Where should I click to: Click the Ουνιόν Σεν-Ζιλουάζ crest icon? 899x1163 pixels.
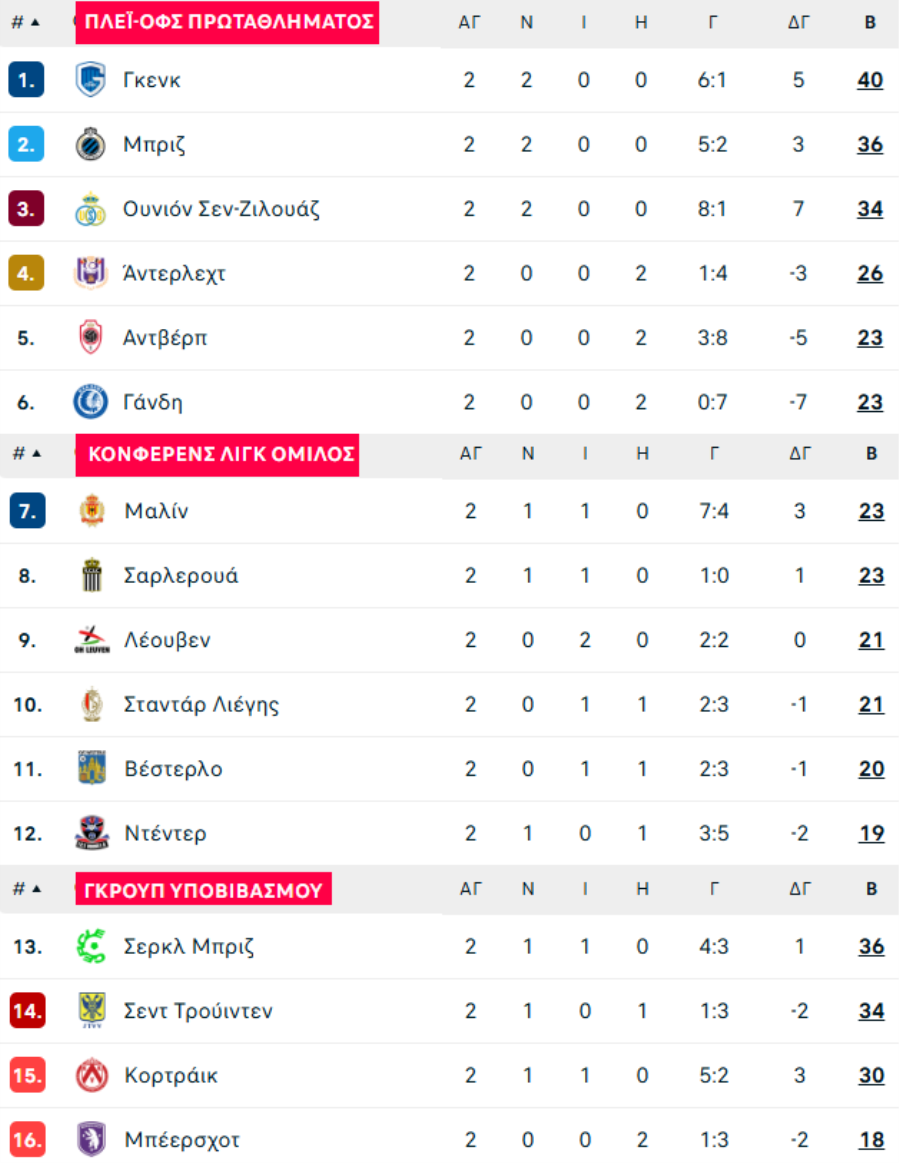pos(90,209)
